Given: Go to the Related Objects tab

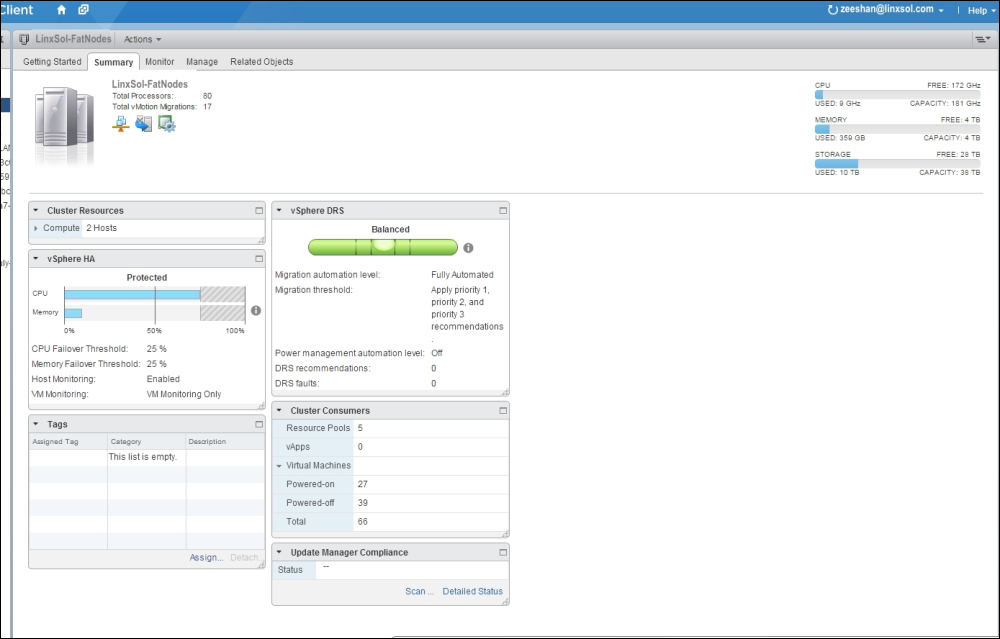Looking at the screenshot, I should pos(261,62).
